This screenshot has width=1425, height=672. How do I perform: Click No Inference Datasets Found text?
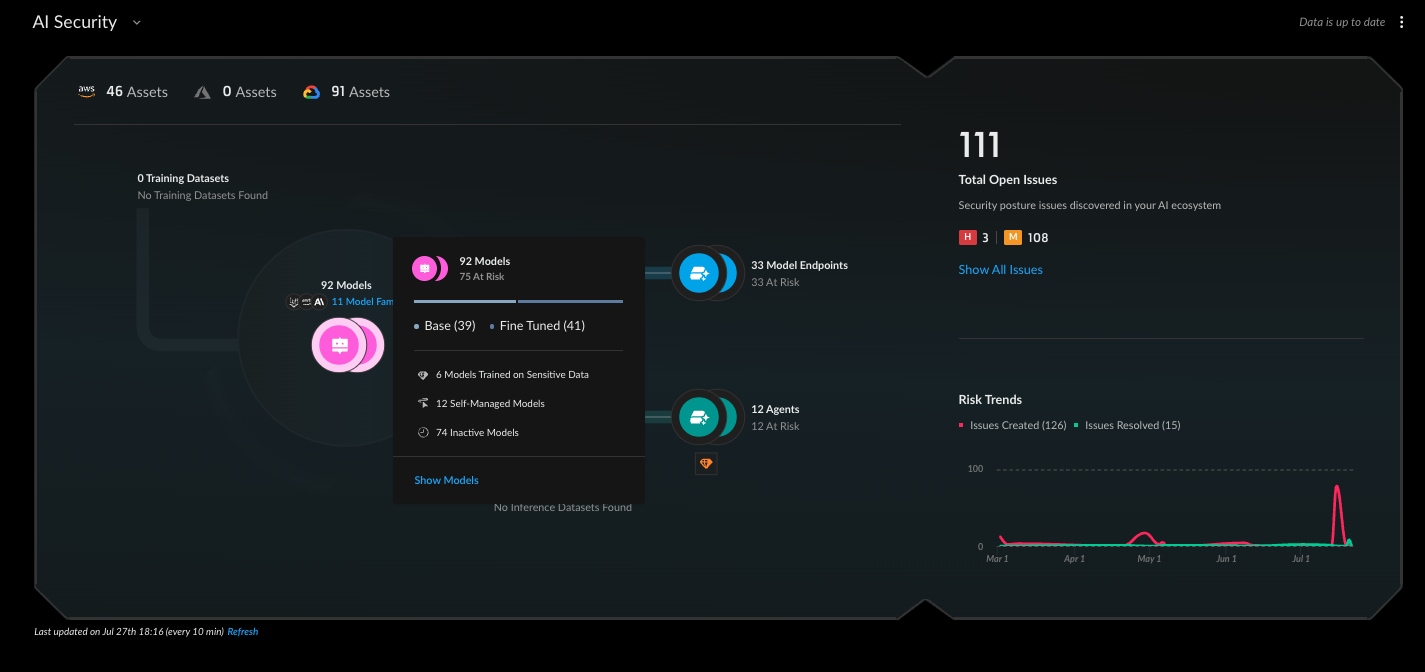point(563,507)
